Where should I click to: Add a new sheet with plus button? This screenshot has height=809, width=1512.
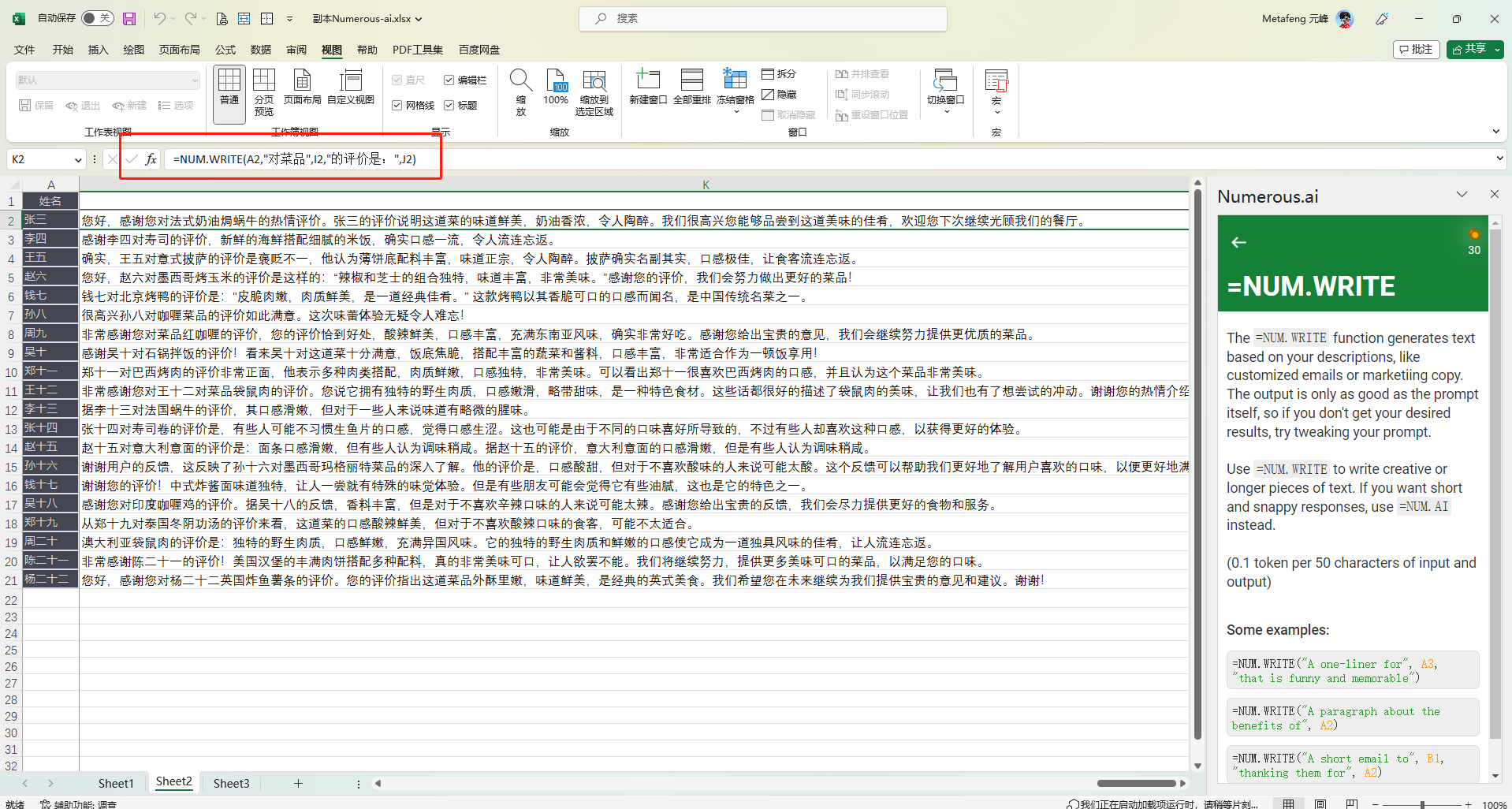[298, 783]
